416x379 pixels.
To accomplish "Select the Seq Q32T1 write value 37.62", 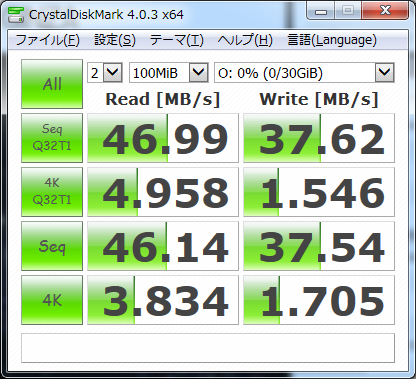I will (x=319, y=138).
